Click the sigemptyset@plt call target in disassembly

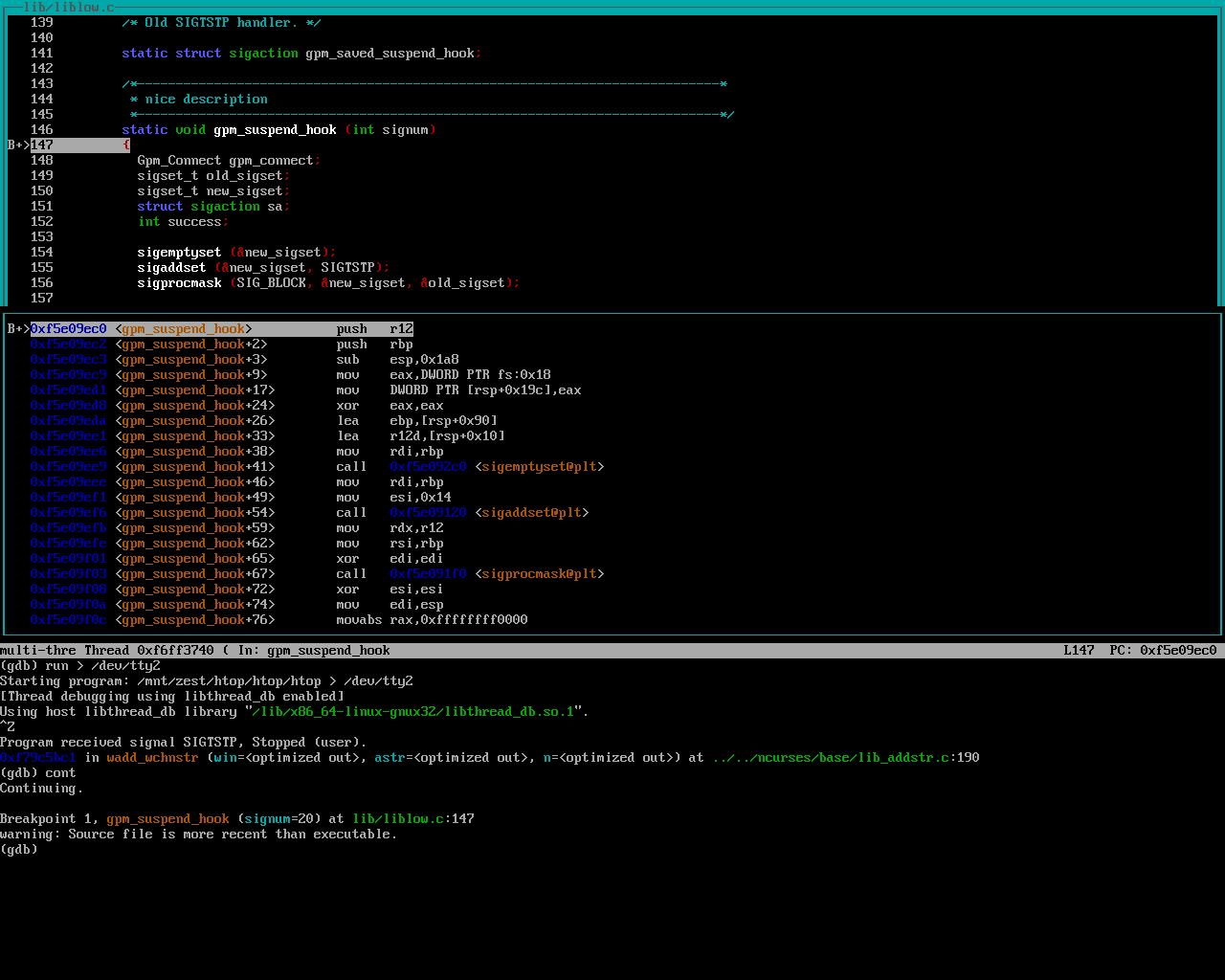coord(539,467)
